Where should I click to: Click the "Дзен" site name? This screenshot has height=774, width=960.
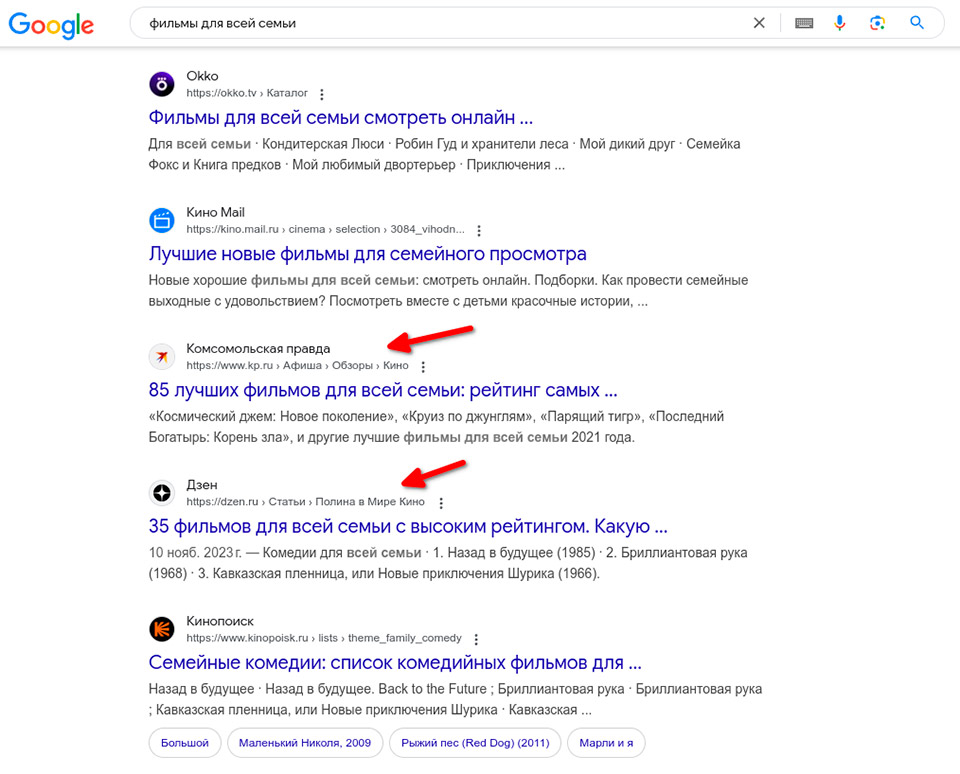[x=202, y=485]
